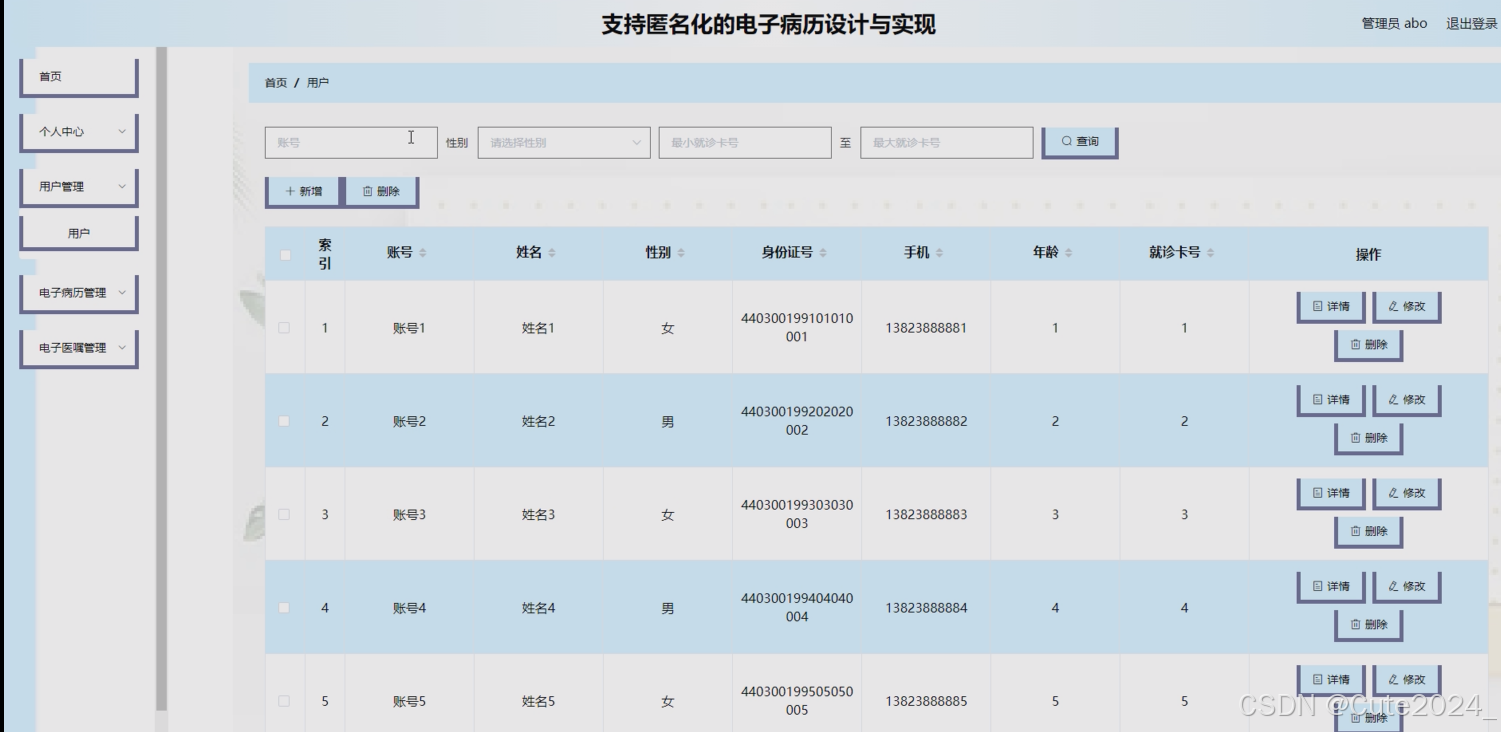Expand the 电子病历管理 sidebar menu
The image size is (1501, 732).
click(79, 294)
